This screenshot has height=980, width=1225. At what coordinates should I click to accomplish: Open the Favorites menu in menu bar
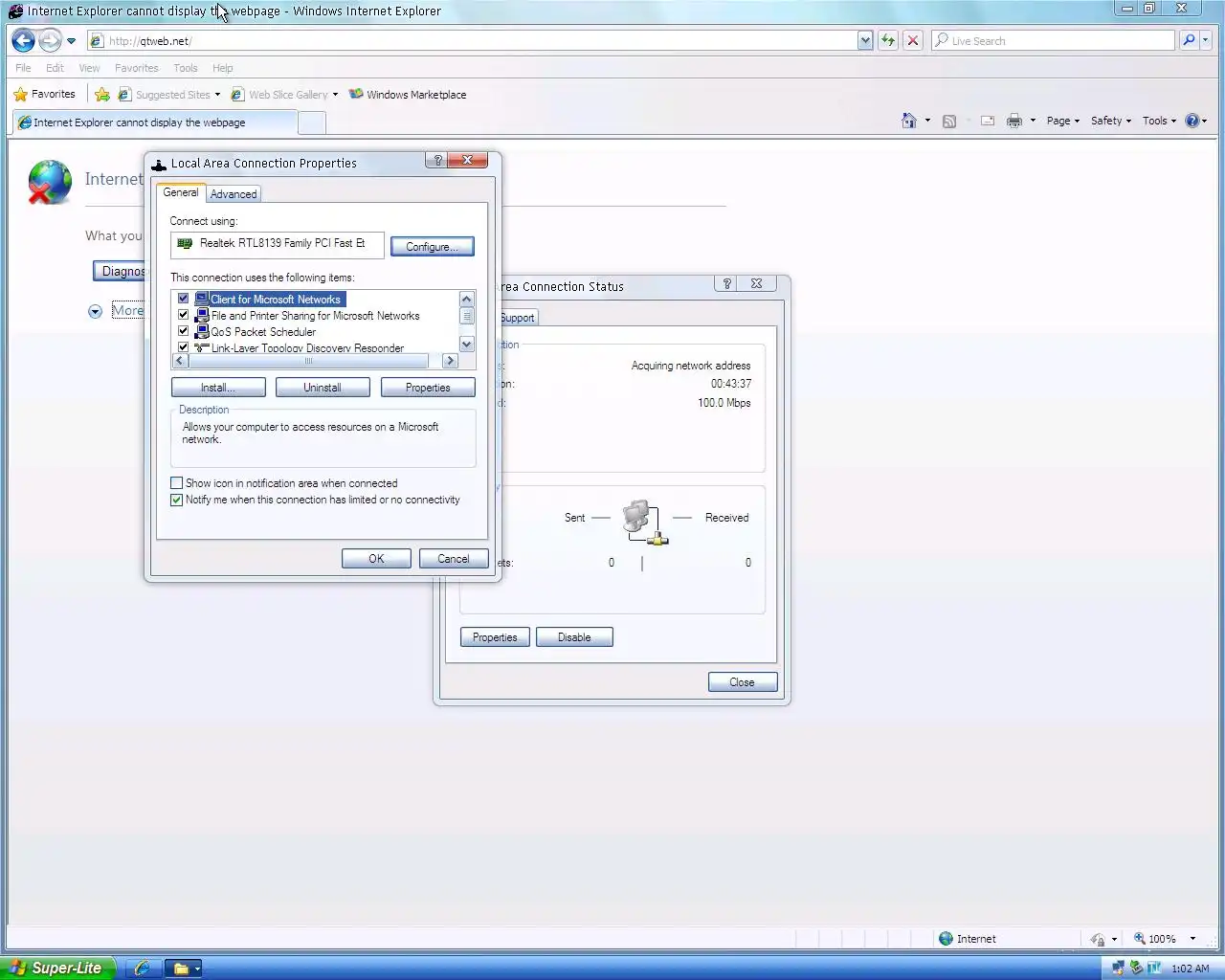tap(137, 68)
